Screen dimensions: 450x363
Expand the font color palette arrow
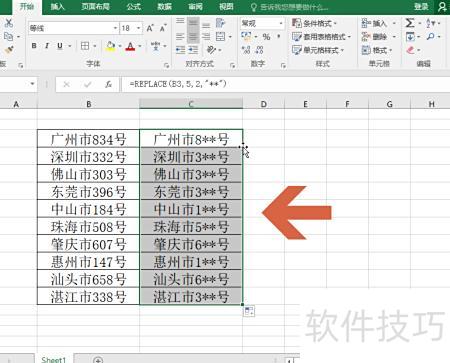coord(140,46)
